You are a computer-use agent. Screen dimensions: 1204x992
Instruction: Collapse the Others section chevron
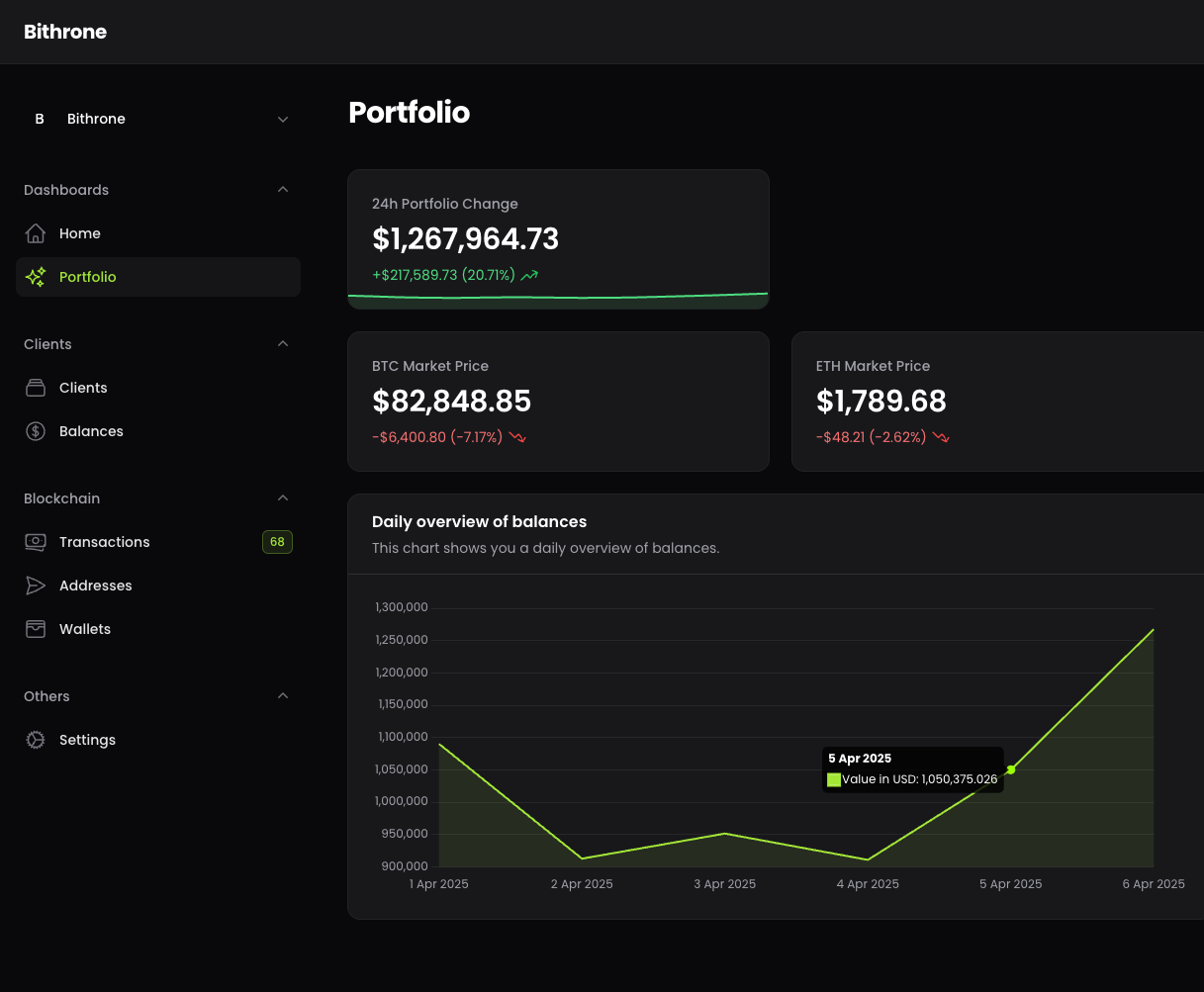pyautogui.click(x=283, y=696)
